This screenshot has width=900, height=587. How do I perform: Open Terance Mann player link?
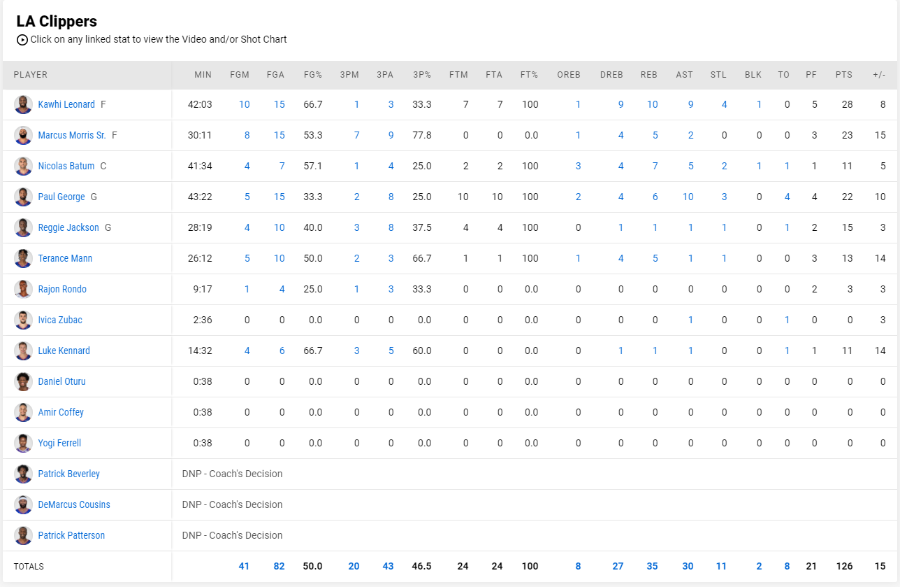65,258
